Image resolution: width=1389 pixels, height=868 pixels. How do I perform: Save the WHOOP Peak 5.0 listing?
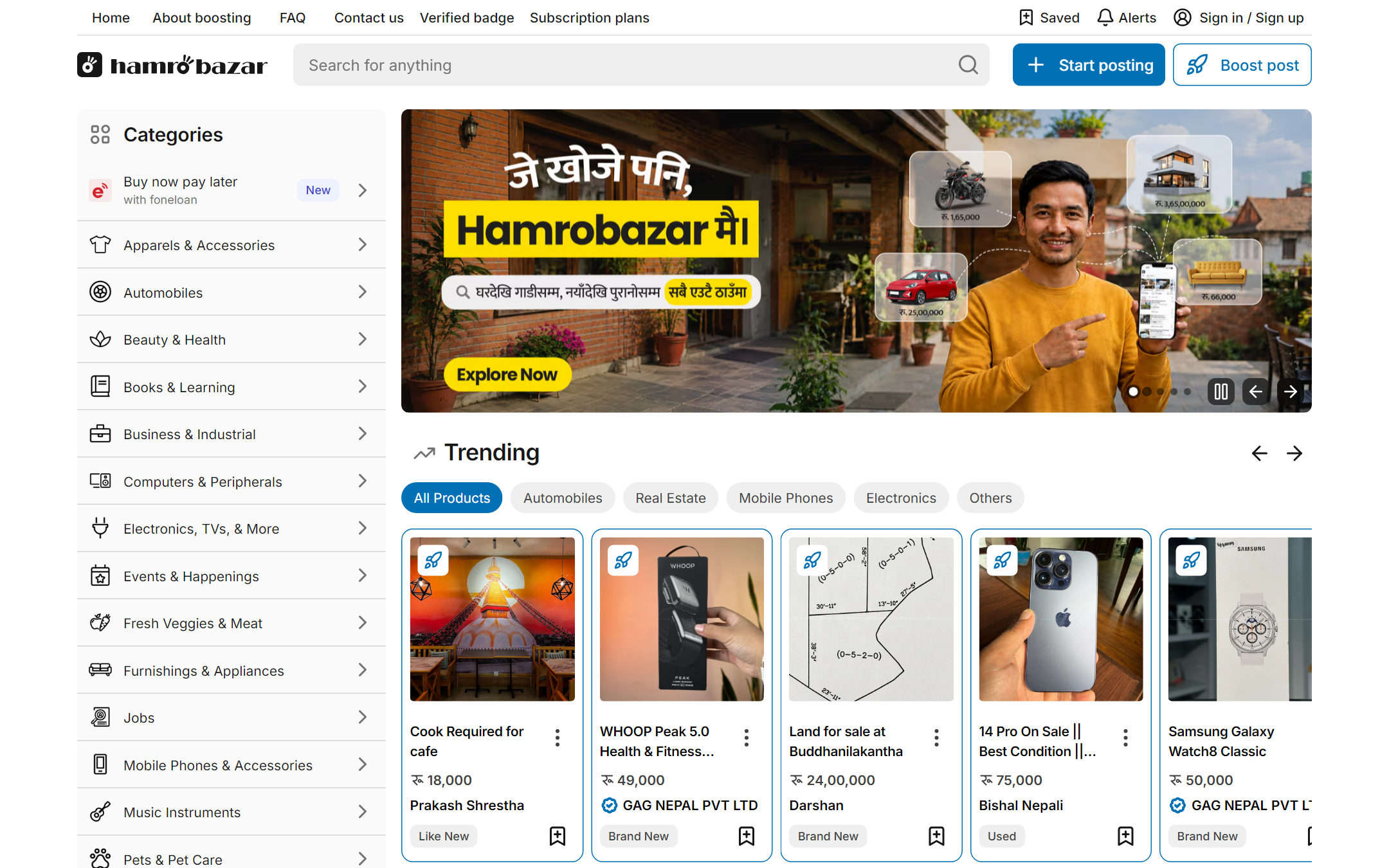747,836
